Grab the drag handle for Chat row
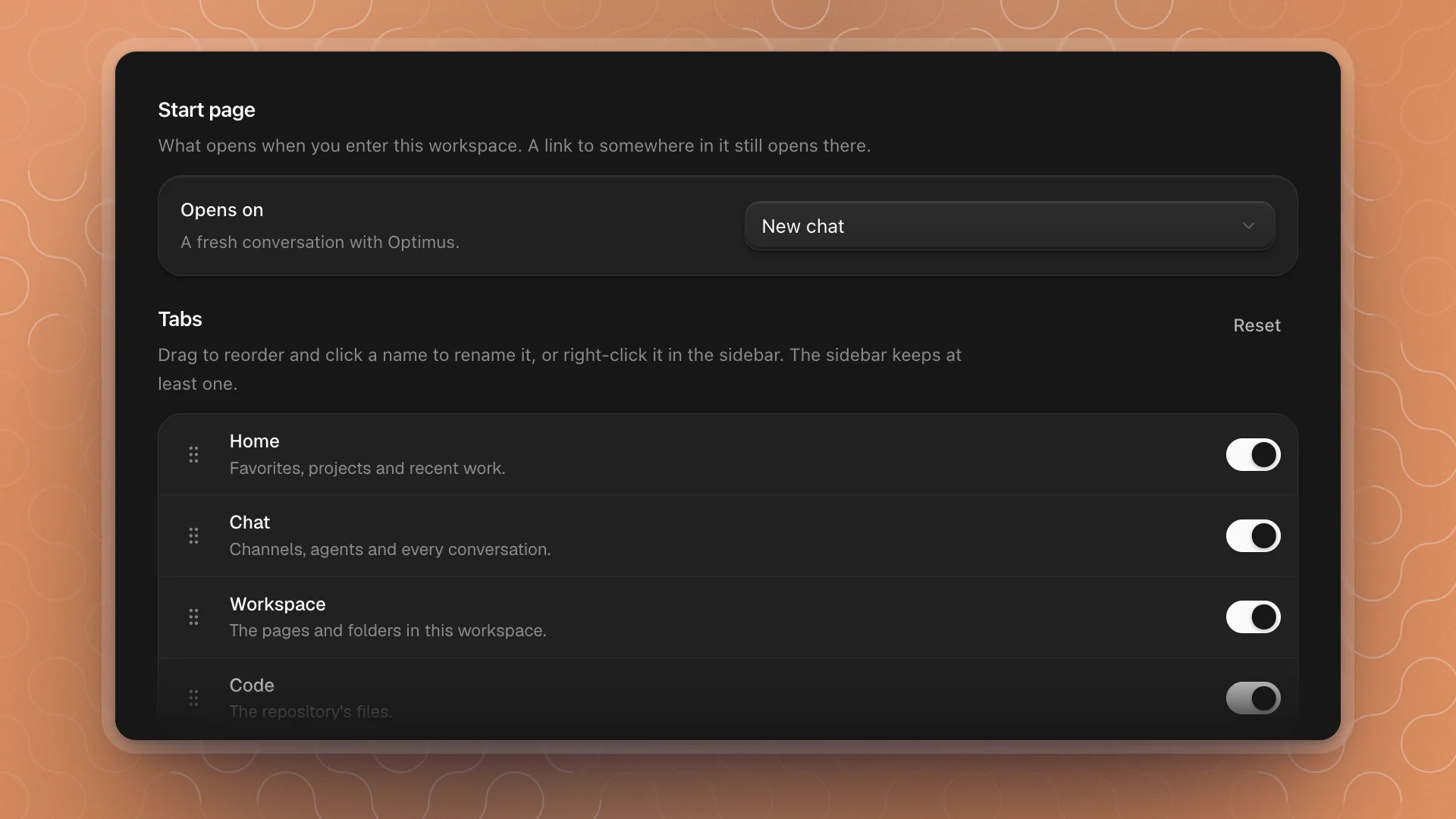This screenshot has height=819, width=1456. tap(193, 535)
